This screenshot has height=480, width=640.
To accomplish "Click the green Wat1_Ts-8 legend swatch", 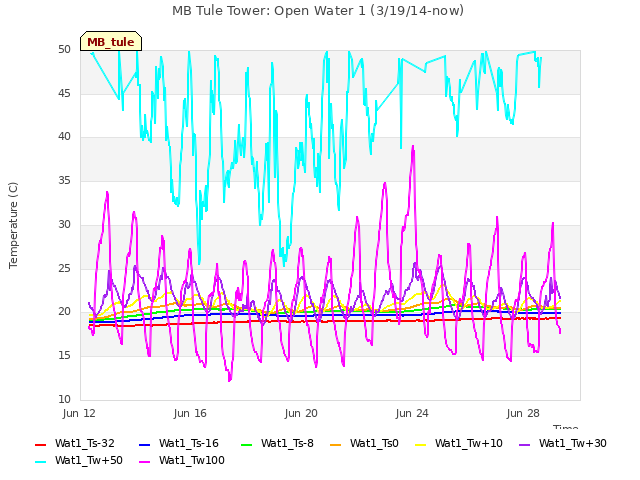I will 247,444.
